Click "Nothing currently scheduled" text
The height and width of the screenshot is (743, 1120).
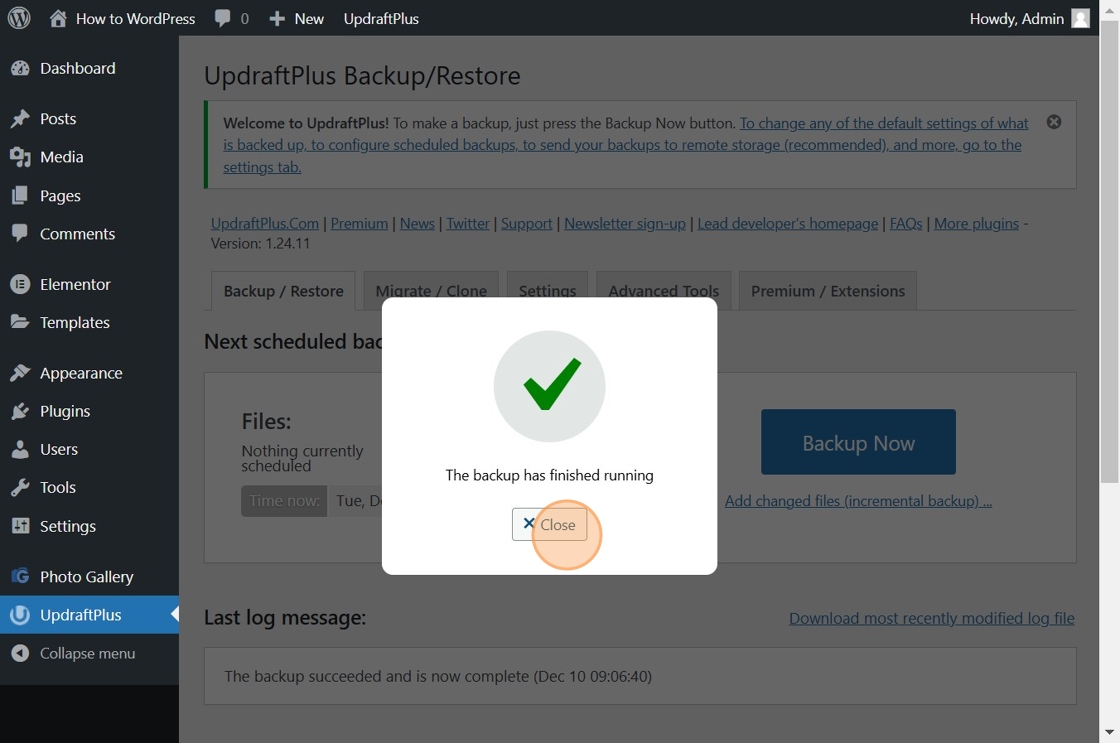click(x=302, y=458)
